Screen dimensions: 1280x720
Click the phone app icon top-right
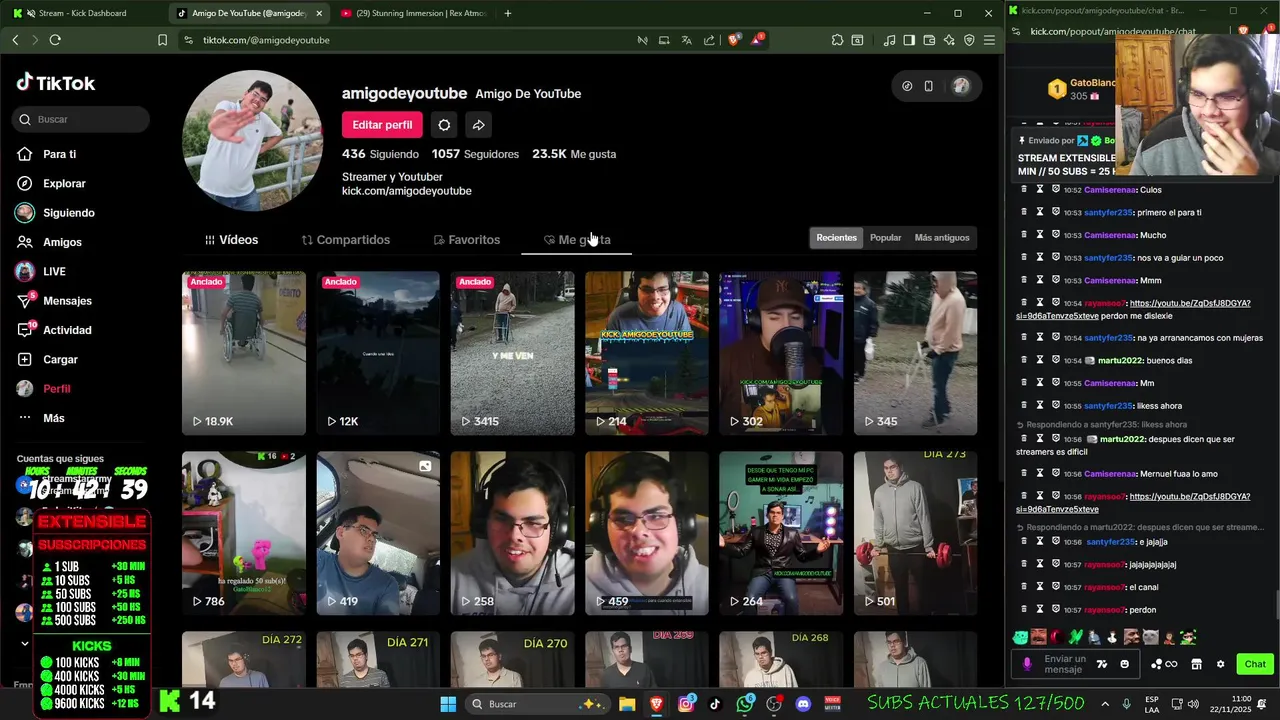click(x=928, y=86)
